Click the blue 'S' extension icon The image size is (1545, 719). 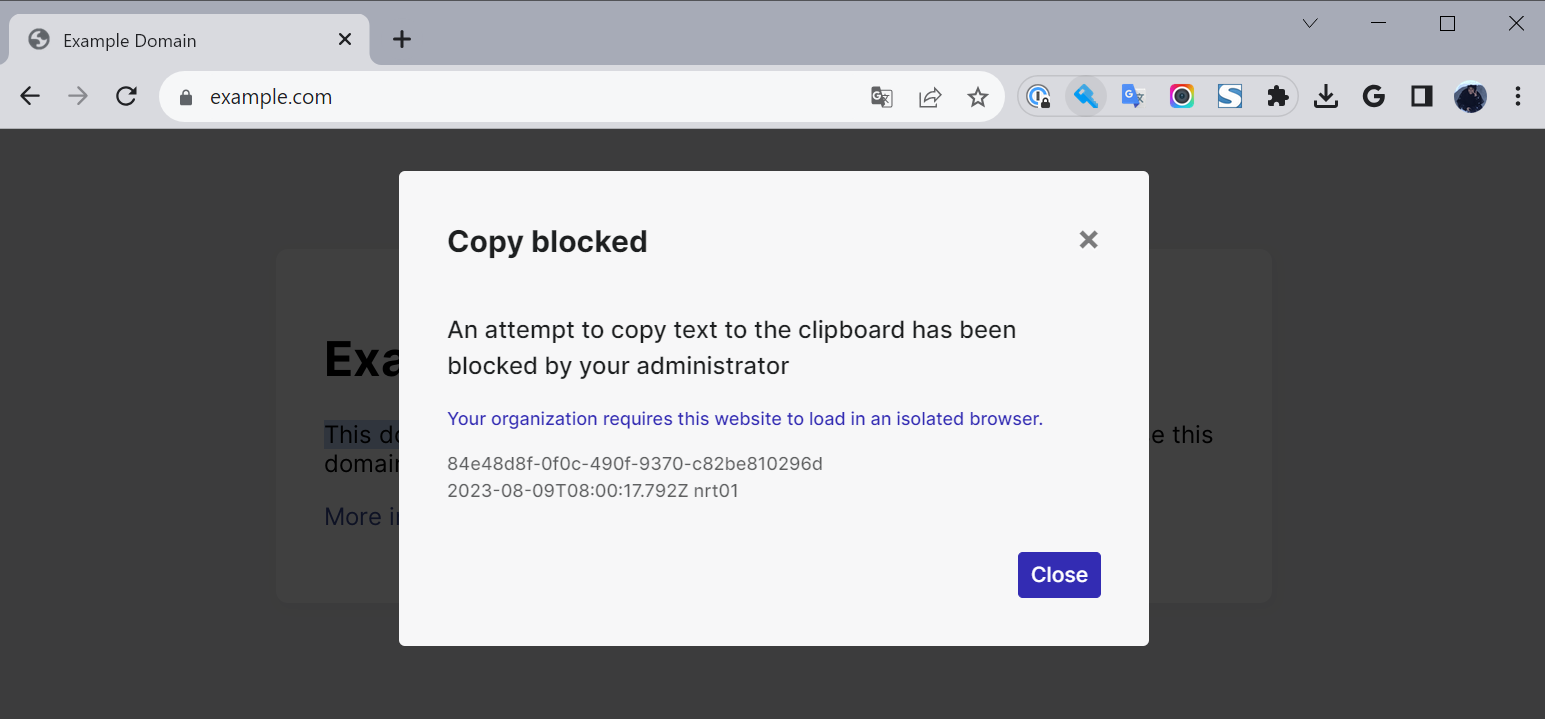click(x=1229, y=96)
